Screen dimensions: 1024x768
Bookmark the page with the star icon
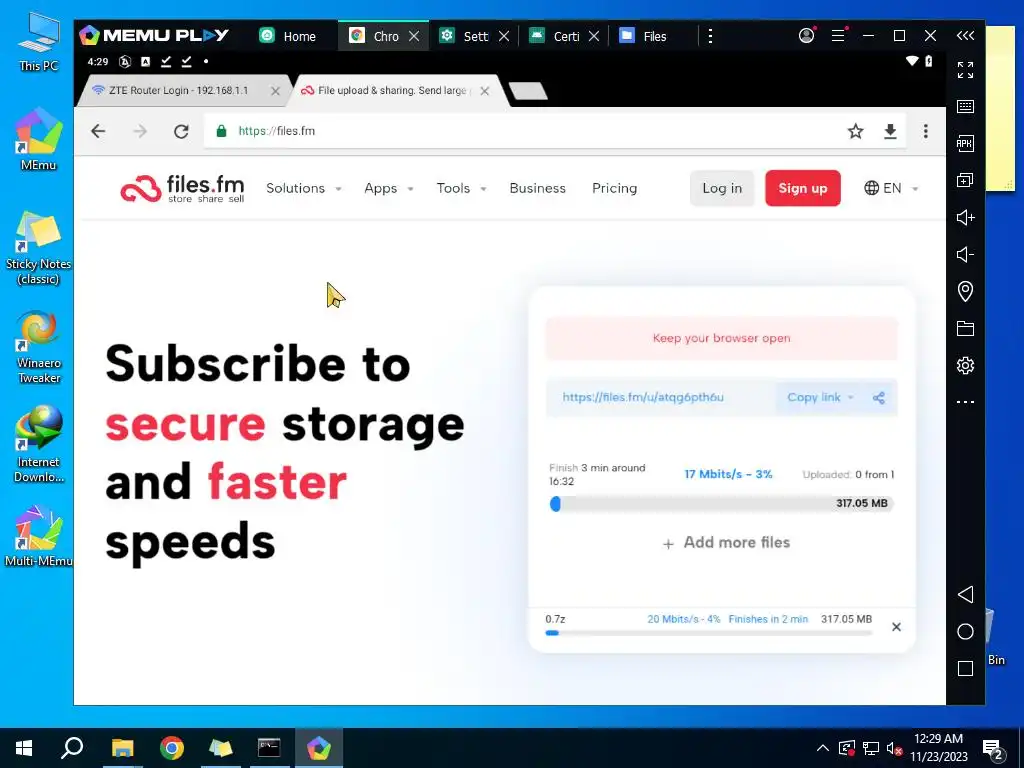pos(856,131)
